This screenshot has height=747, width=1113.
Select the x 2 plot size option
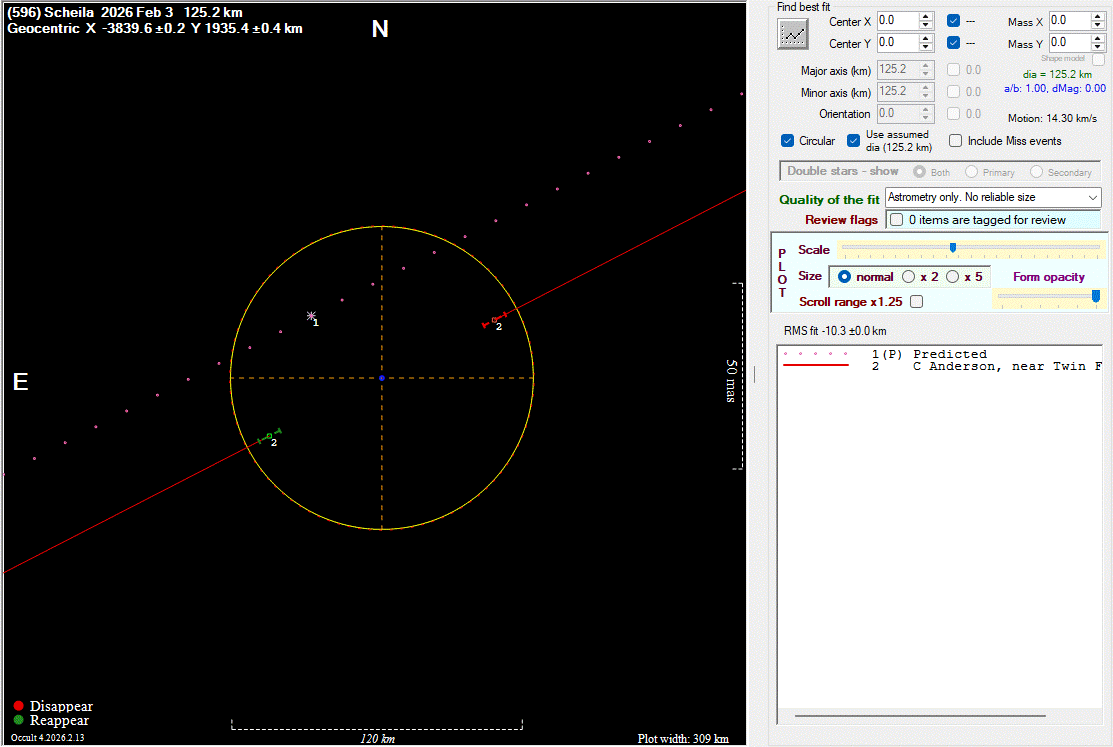pos(909,277)
